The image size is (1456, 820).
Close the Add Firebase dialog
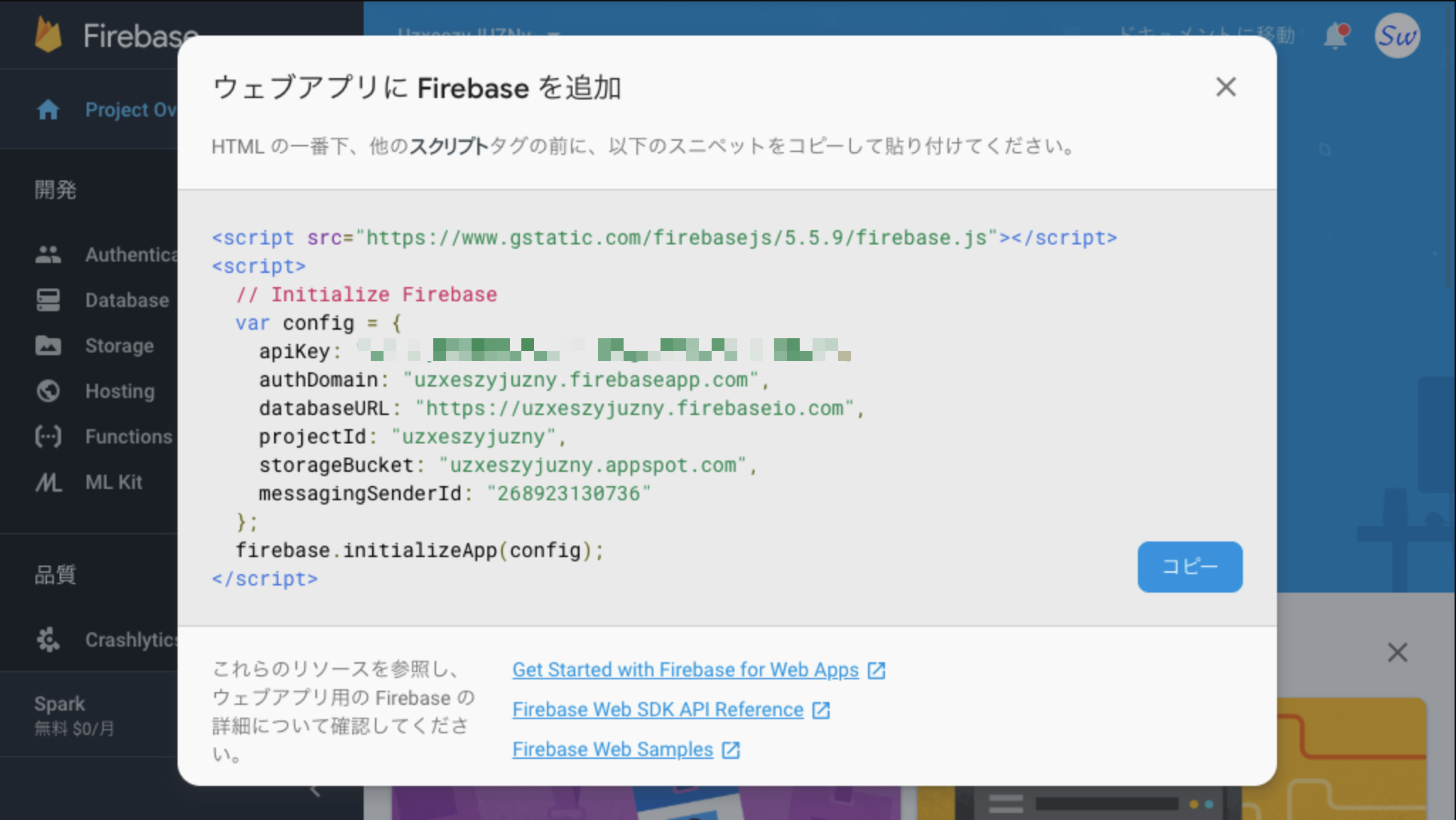point(1225,87)
